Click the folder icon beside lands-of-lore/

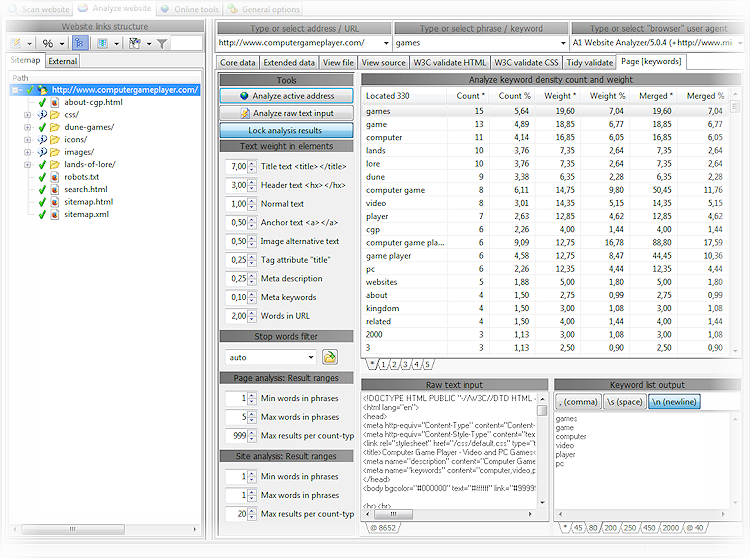pos(55,164)
